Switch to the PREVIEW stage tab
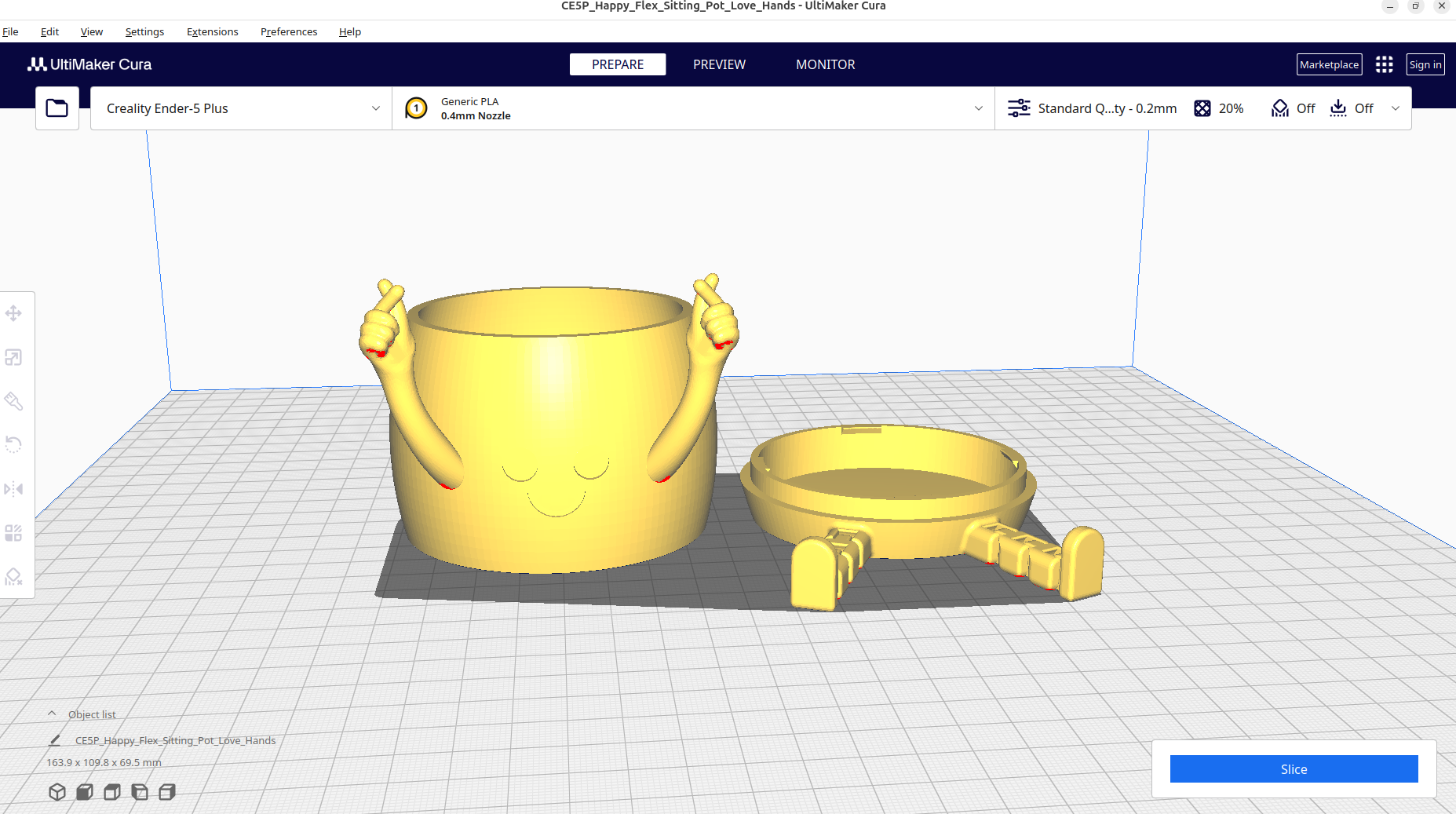This screenshot has height=814, width=1456. (x=719, y=64)
